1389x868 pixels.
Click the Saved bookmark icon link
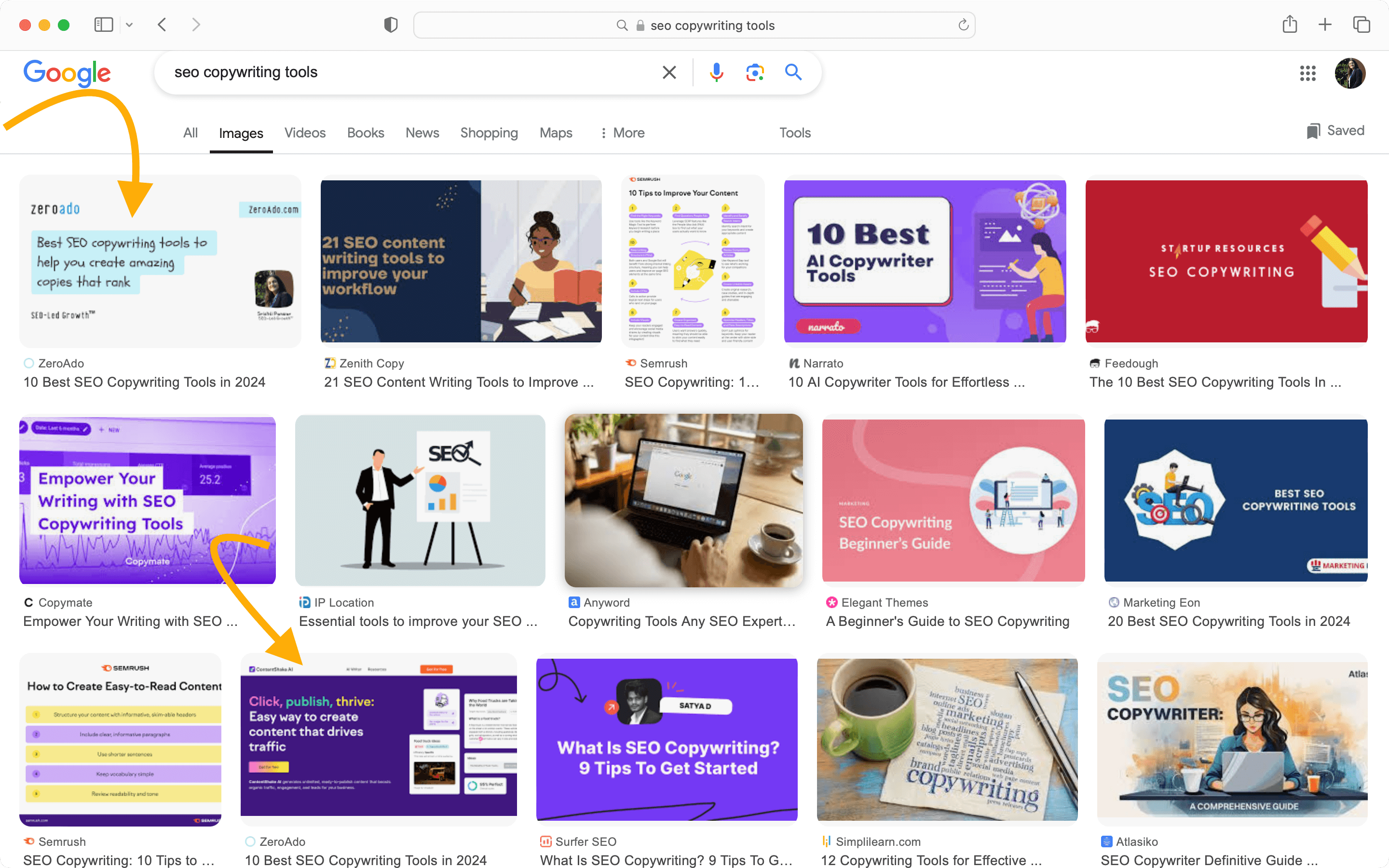(x=1335, y=131)
